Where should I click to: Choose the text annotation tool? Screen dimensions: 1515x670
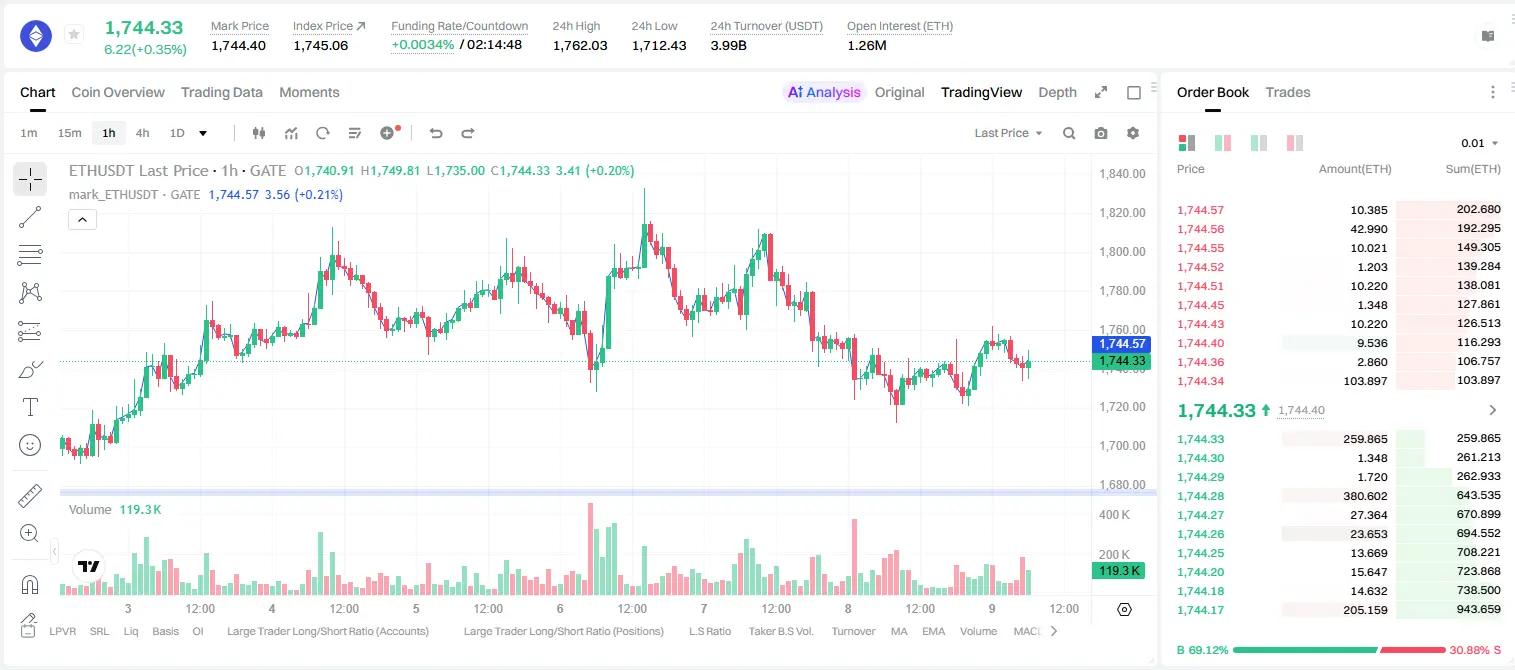coord(30,407)
